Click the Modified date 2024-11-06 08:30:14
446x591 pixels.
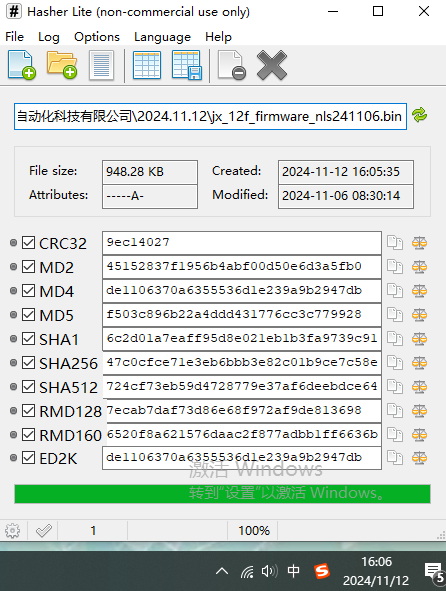(346, 196)
